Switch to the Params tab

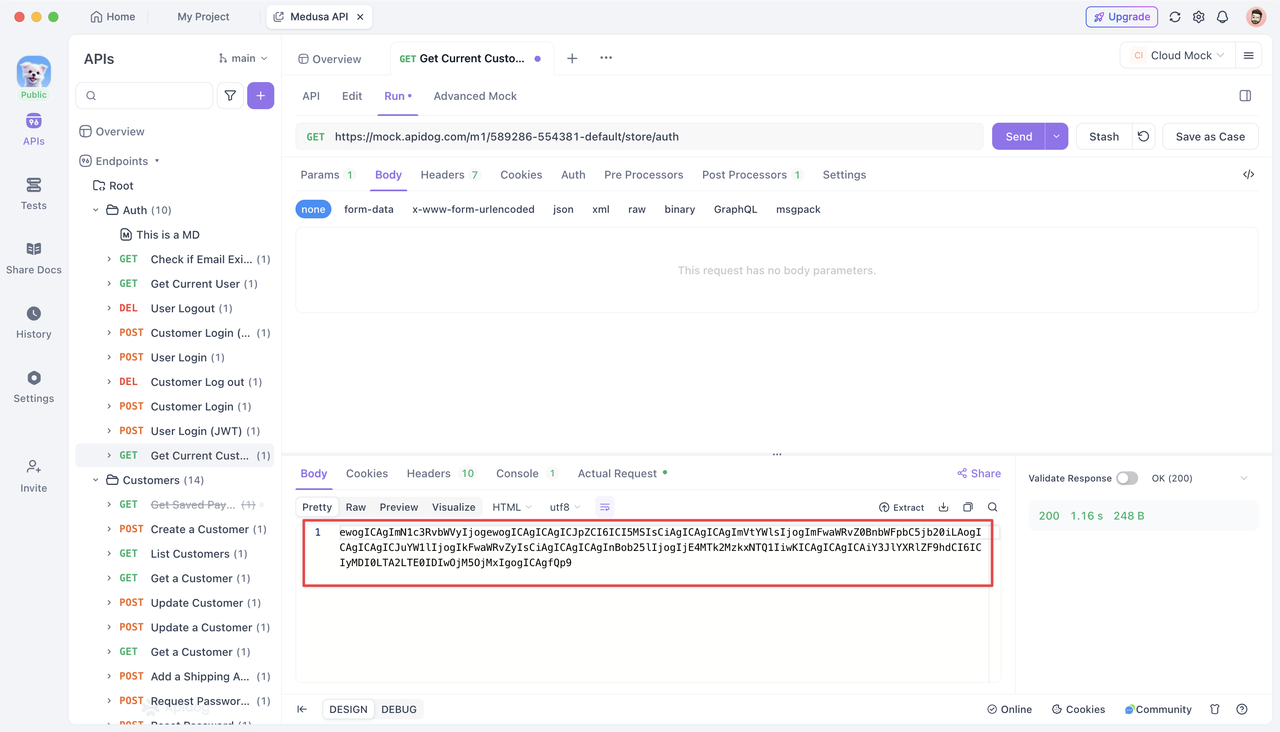click(x=327, y=175)
